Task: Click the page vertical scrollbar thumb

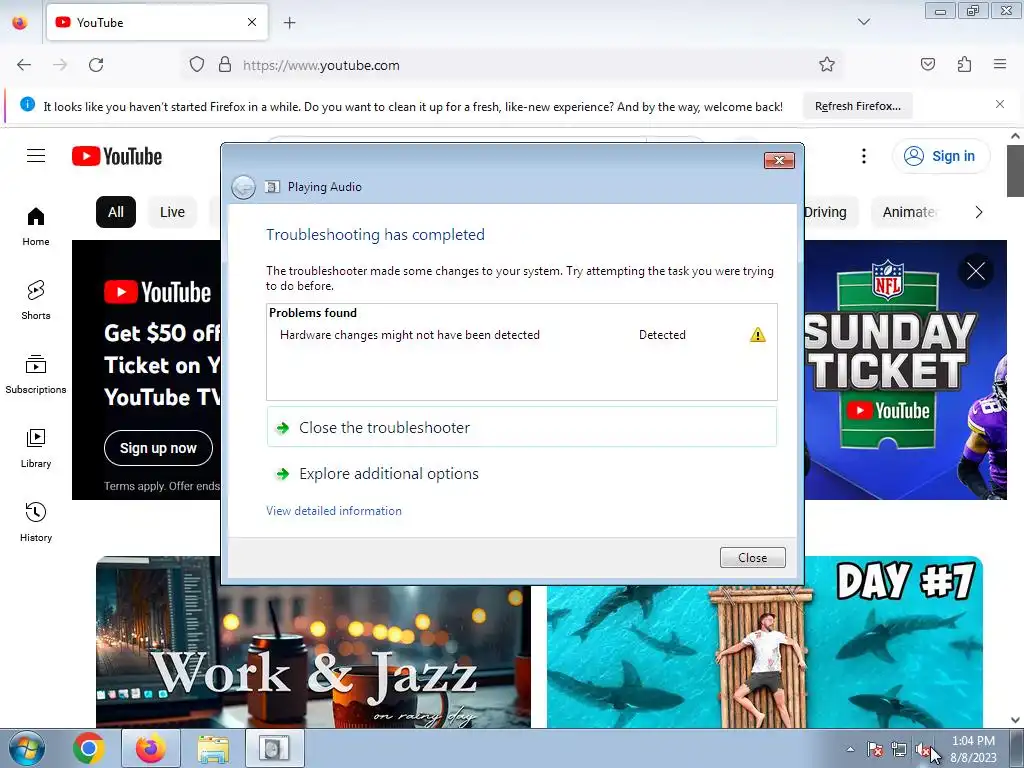Action: tap(1015, 170)
